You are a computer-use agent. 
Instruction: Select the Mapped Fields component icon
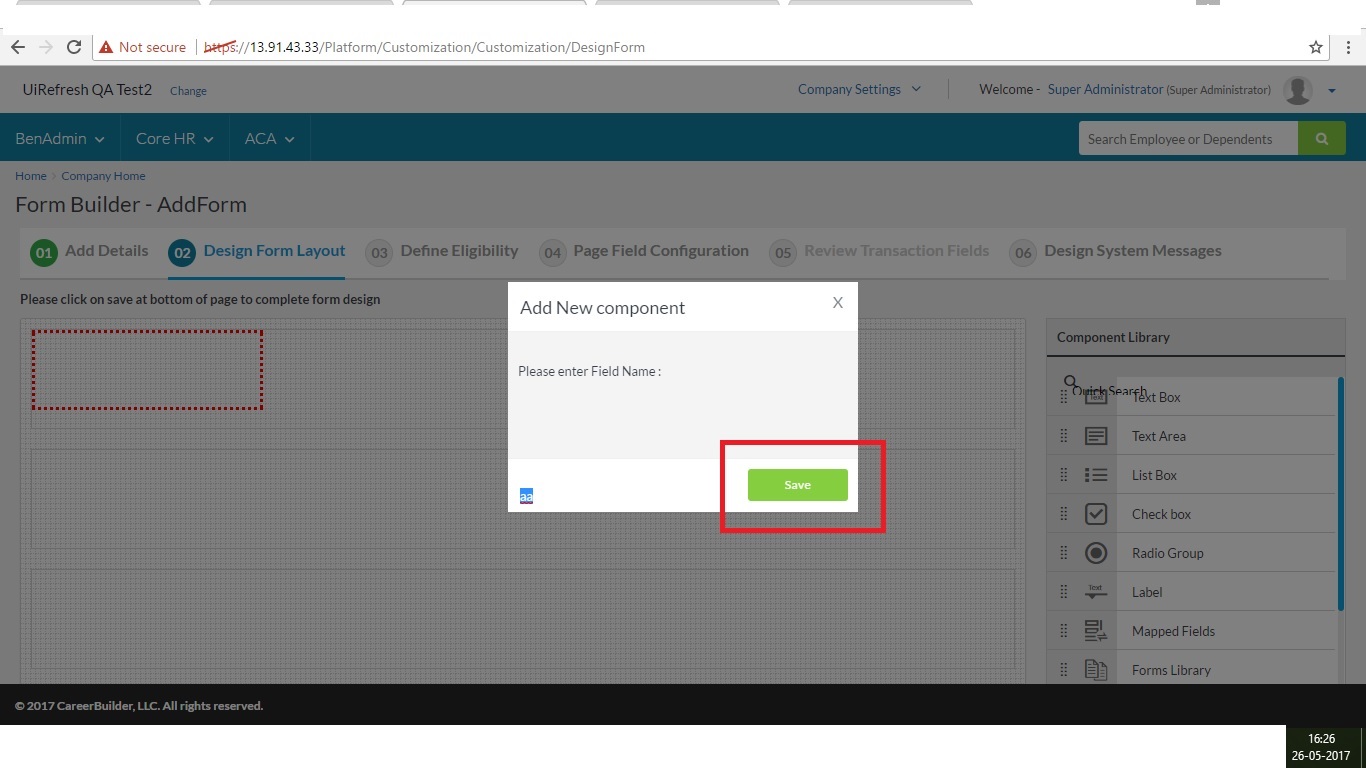(1096, 631)
